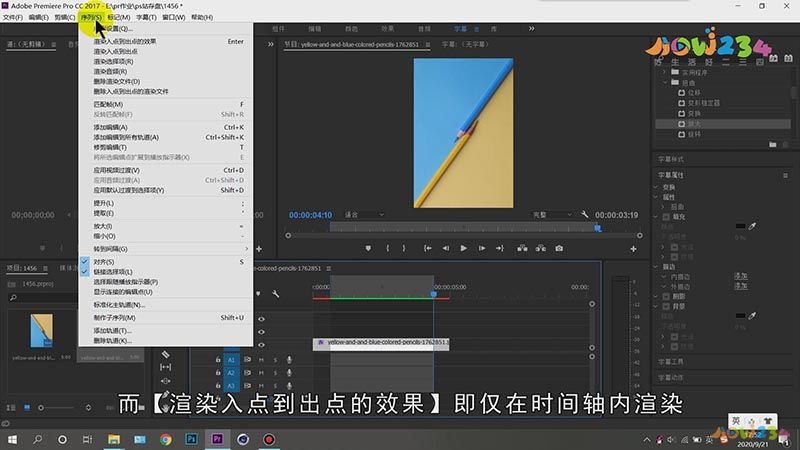Pick background color with the 背景 eyedropper
Screen dimensions: 800x450
click(752, 316)
